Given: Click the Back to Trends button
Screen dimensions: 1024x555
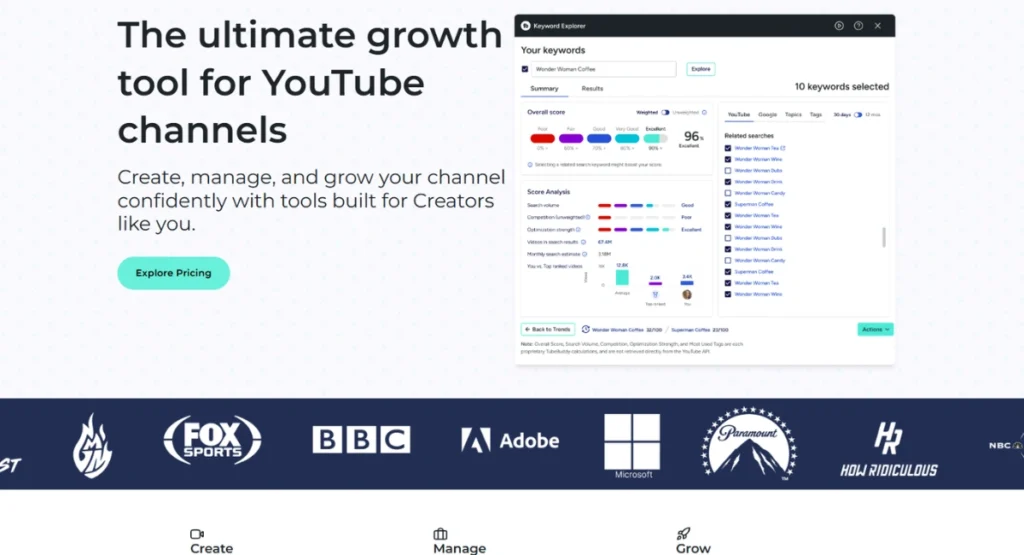Looking at the screenshot, I should [548, 330].
